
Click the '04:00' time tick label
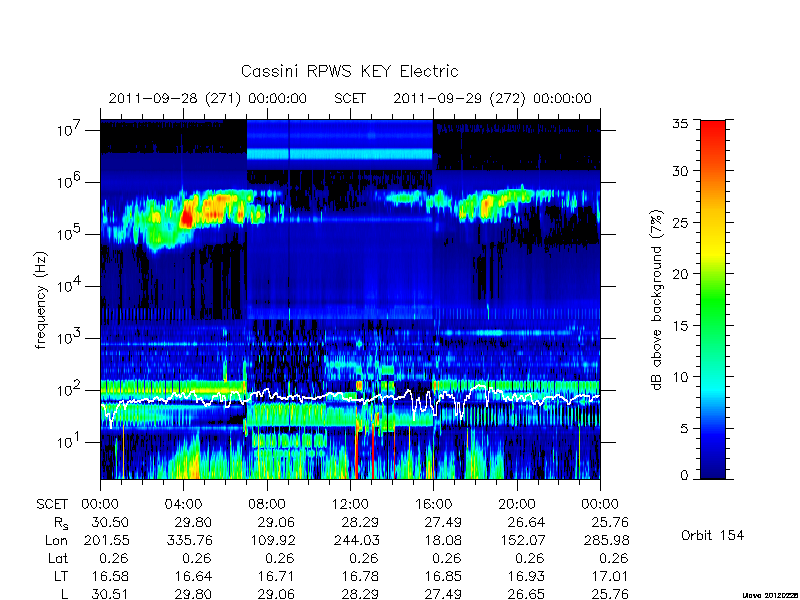183,504
